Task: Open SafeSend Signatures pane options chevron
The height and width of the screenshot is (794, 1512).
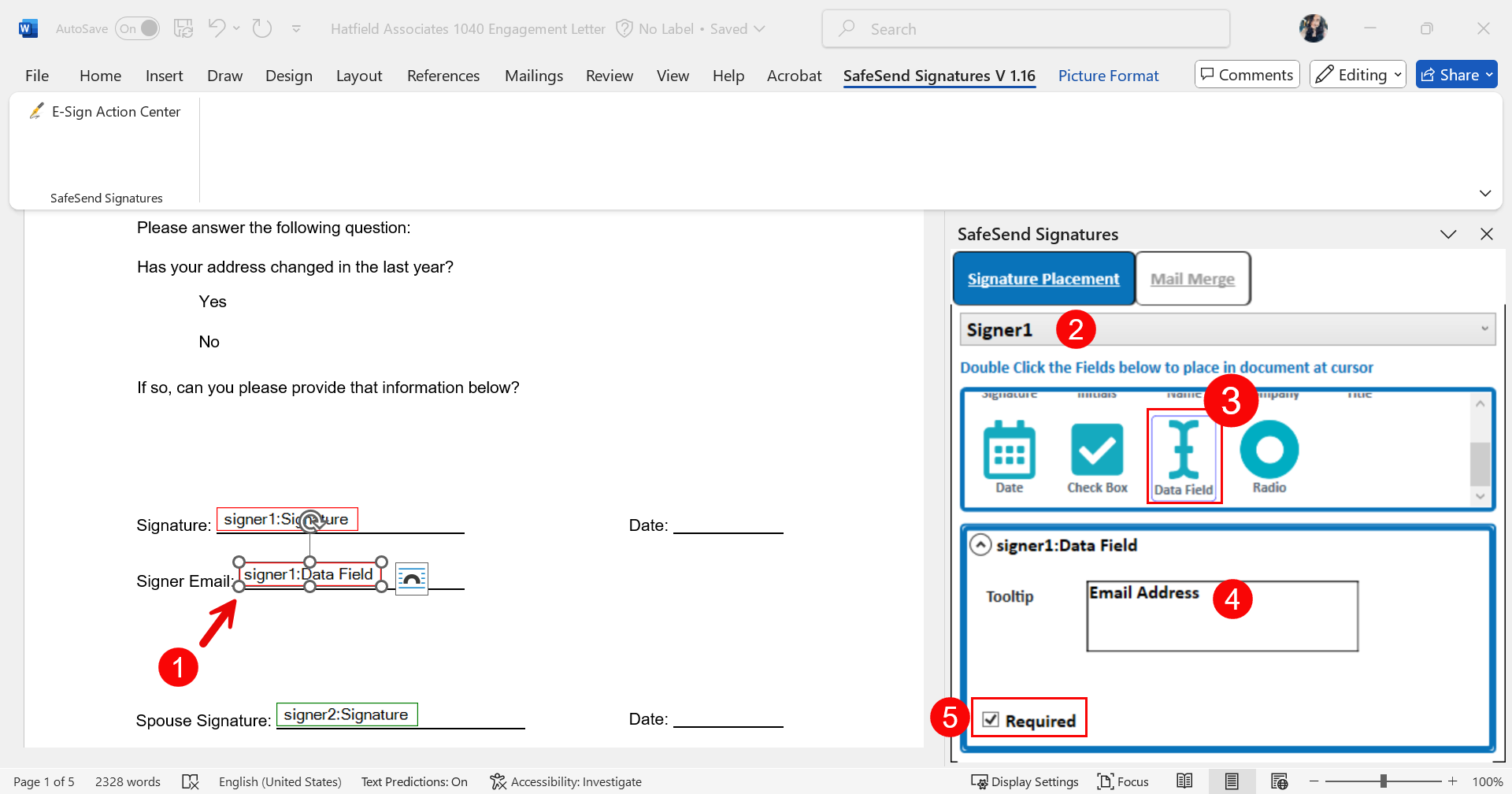Action: (x=1448, y=234)
